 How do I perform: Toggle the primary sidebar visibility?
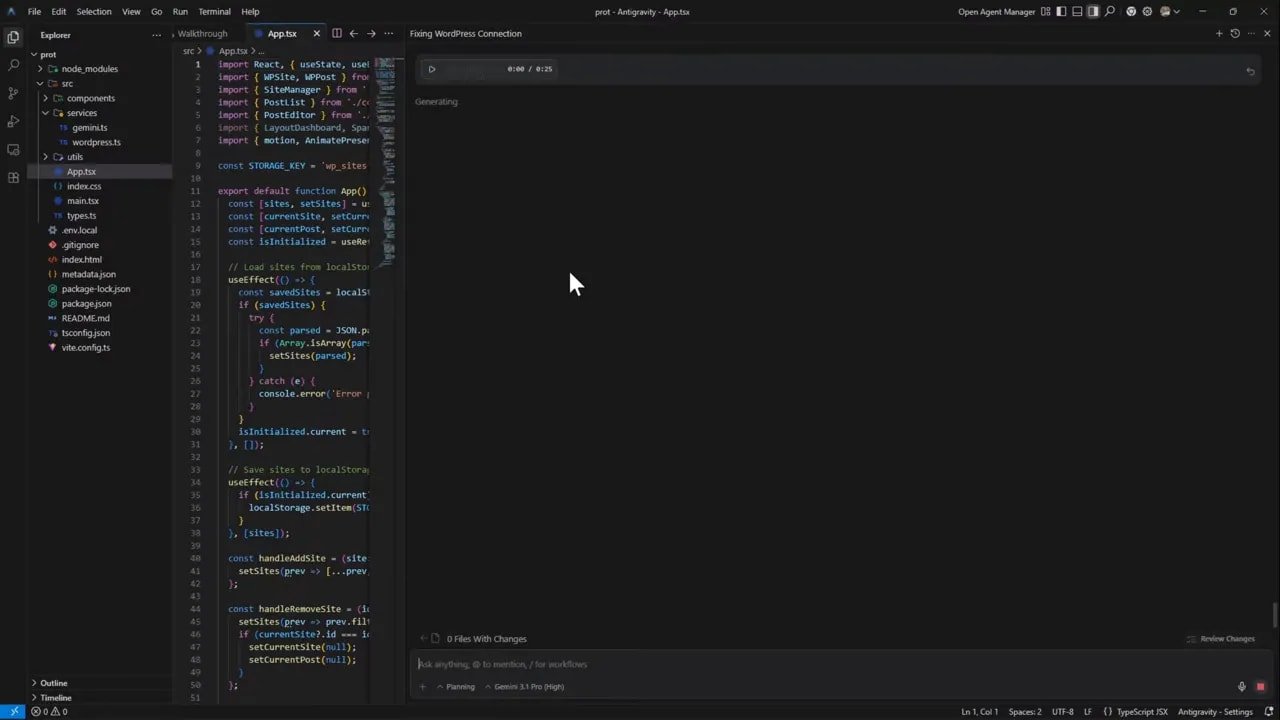1061,12
